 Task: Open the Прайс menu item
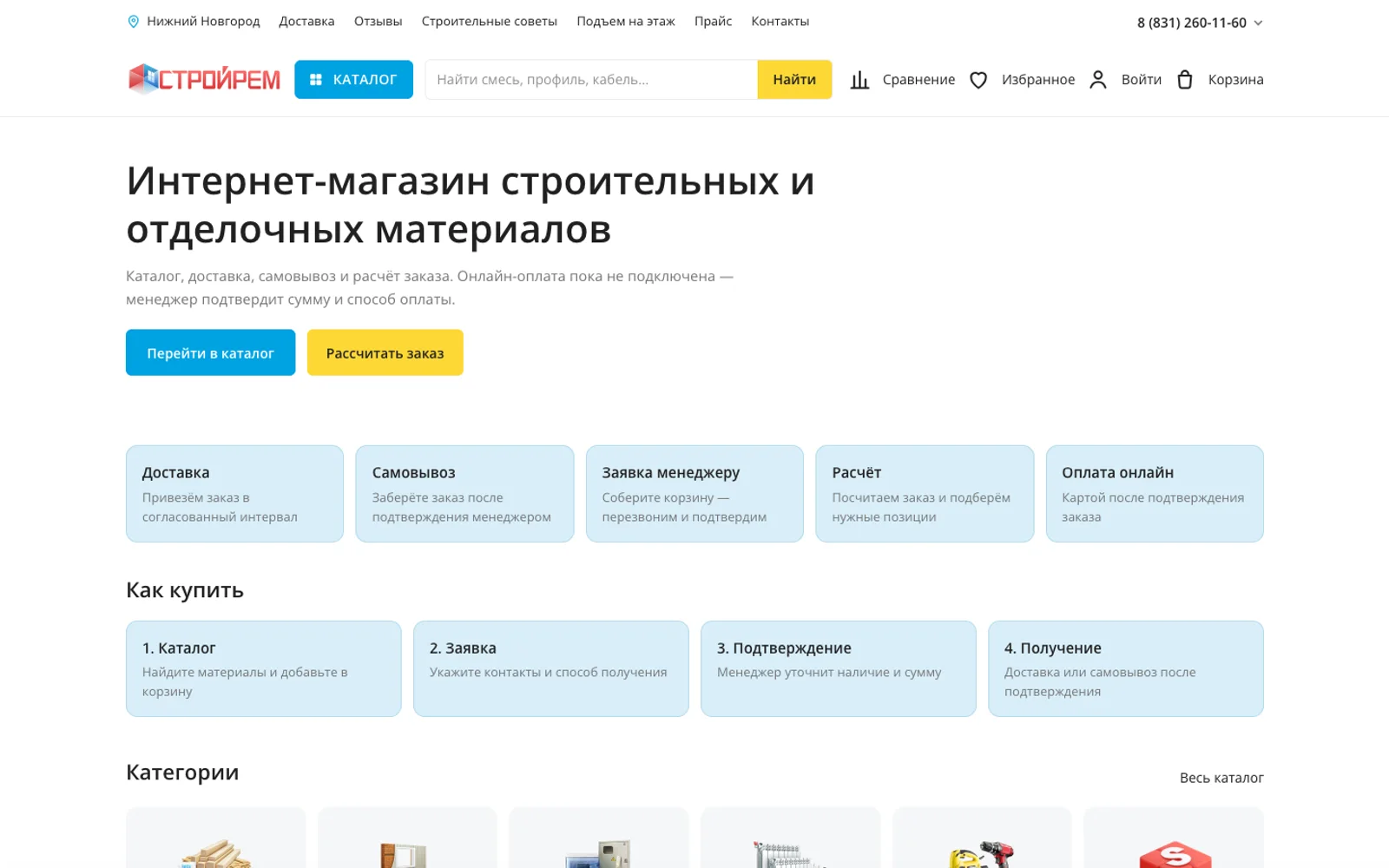(x=713, y=22)
